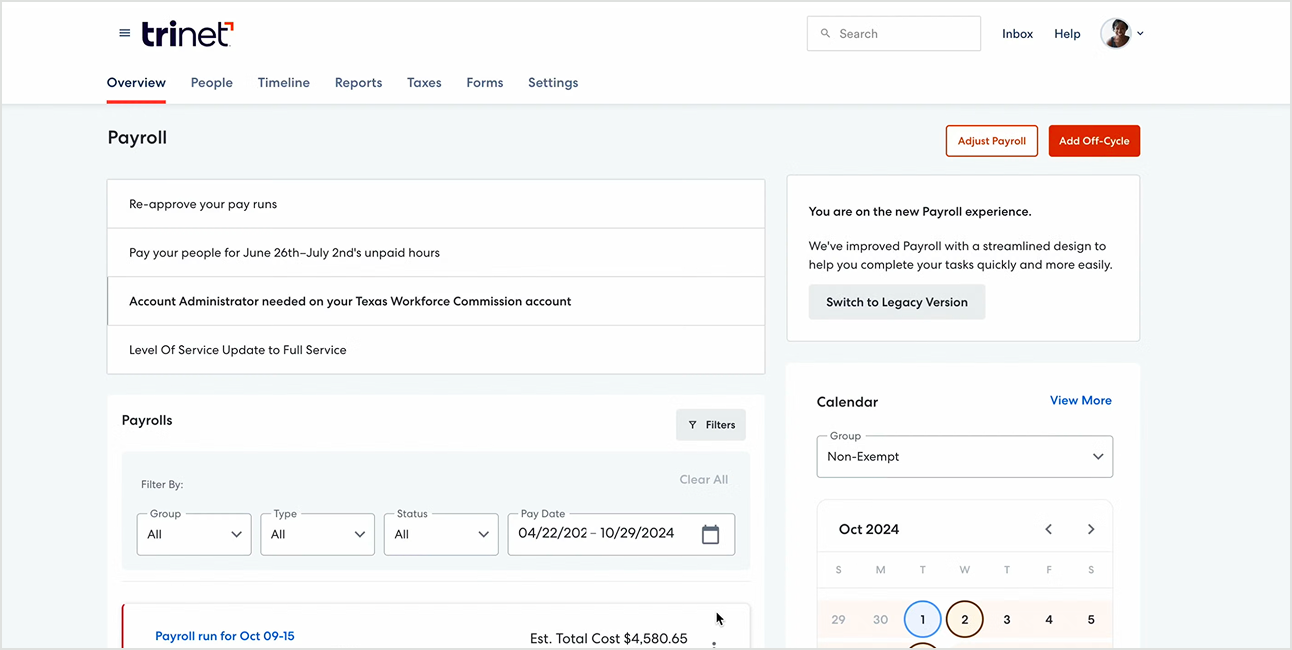
Task: Expand the Non-Exempt calendar group dropdown
Action: [x=965, y=457]
